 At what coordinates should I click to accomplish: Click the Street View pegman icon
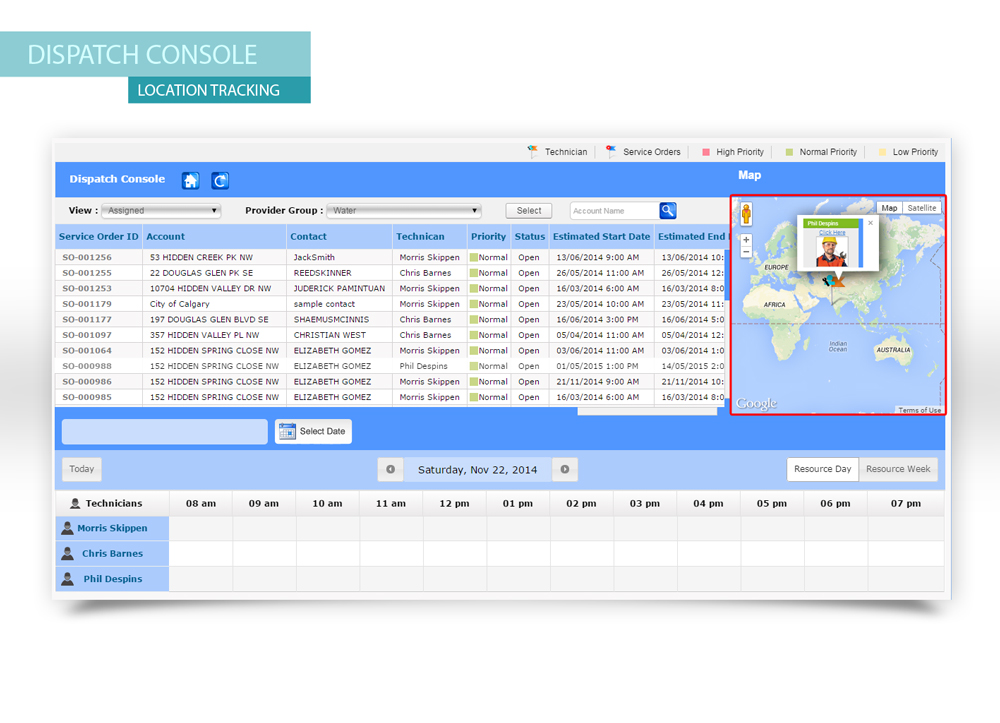[x=746, y=214]
